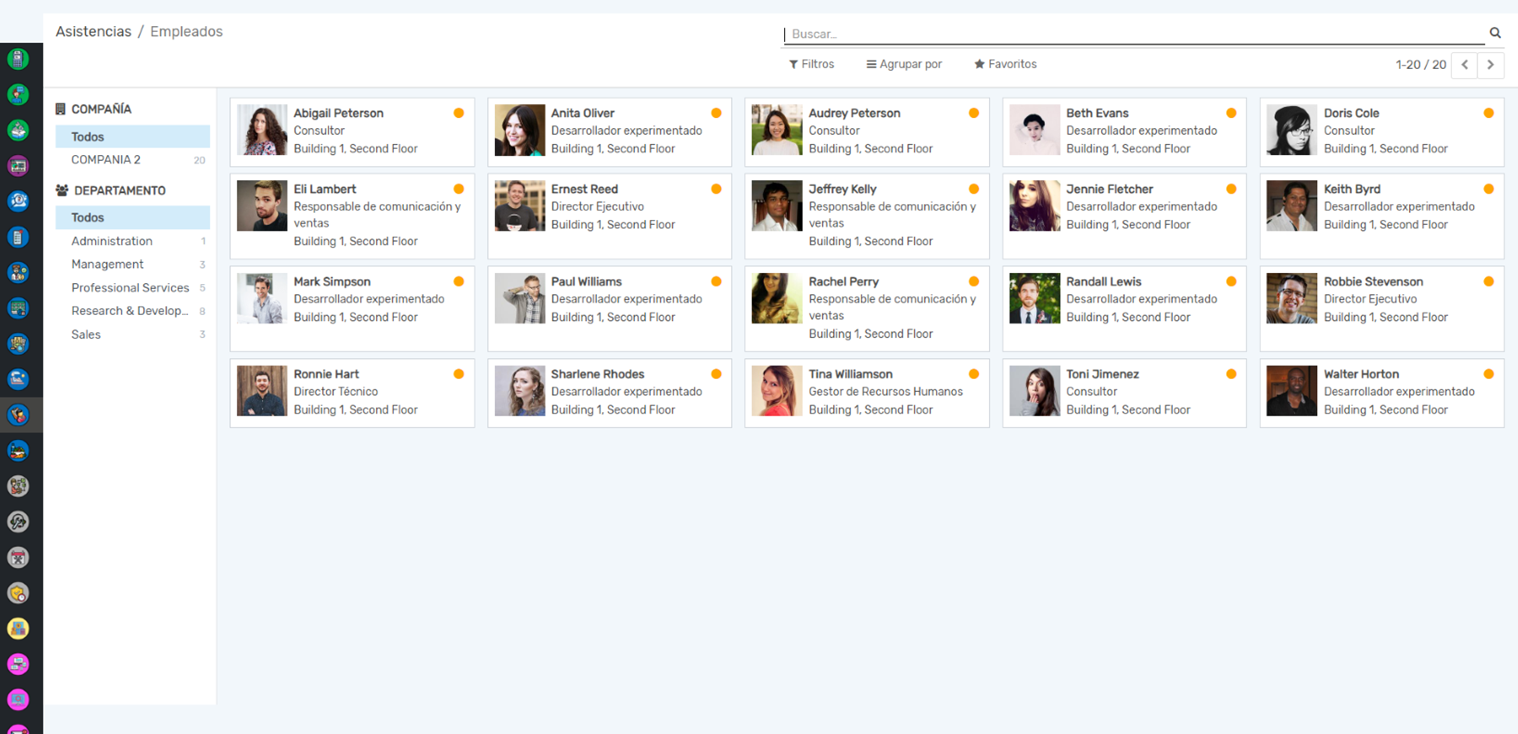Open the shield with clock sidebar icon

click(x=18, y=593)
